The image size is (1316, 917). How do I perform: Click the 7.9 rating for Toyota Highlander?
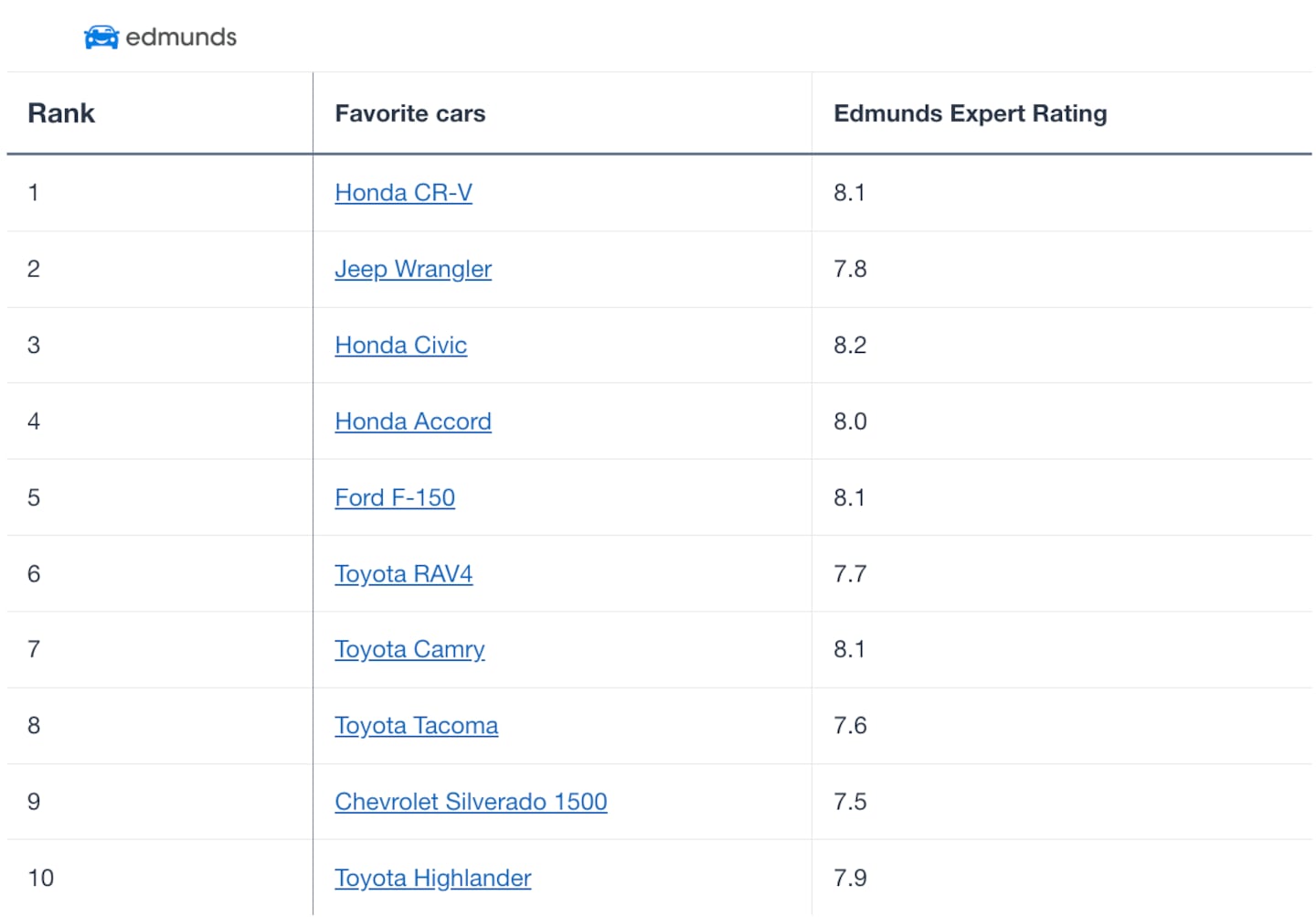point(850,879)
